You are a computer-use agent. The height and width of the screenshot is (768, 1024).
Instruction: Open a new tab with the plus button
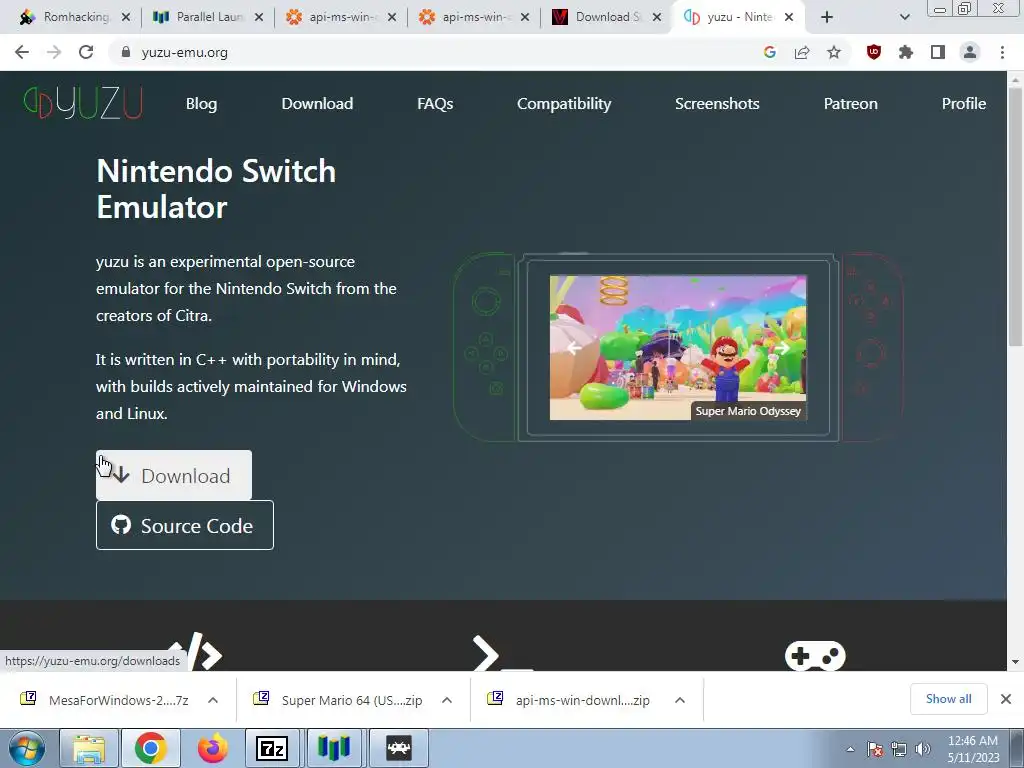(827, 17)
